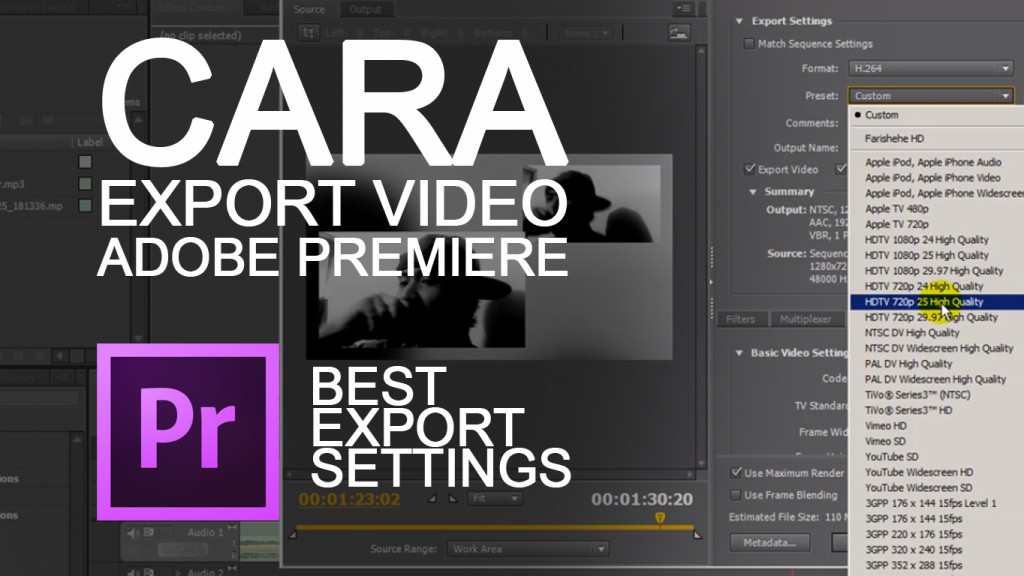Viewport: 1024px width, 576px height.
Task: Choose the Vimeo SD preset
Action: pos(937,441)
